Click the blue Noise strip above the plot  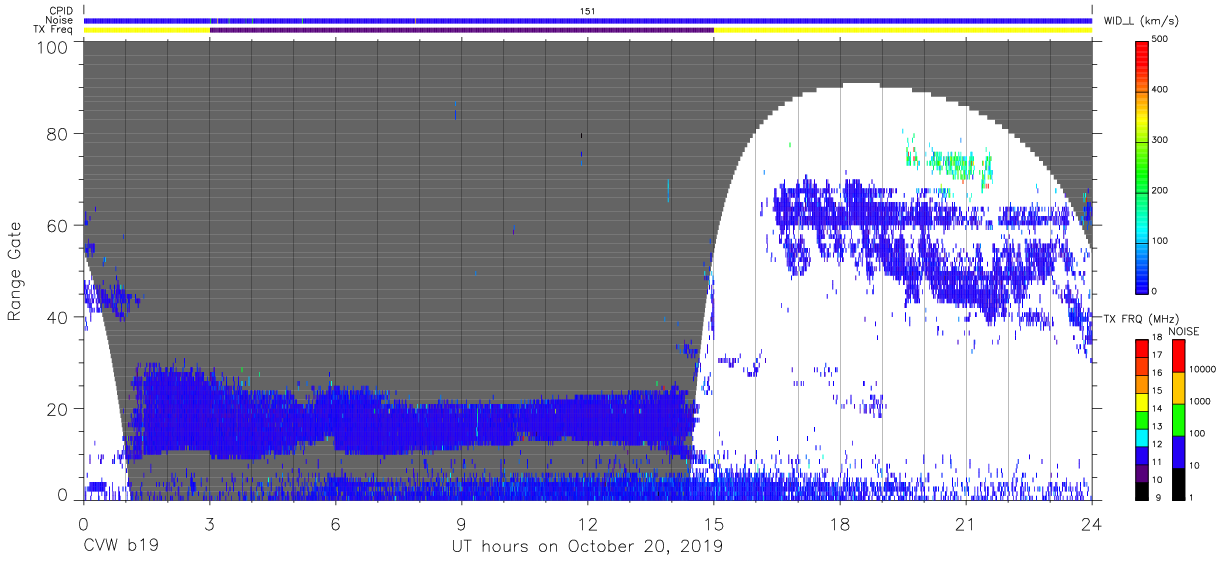pos(588,20)
